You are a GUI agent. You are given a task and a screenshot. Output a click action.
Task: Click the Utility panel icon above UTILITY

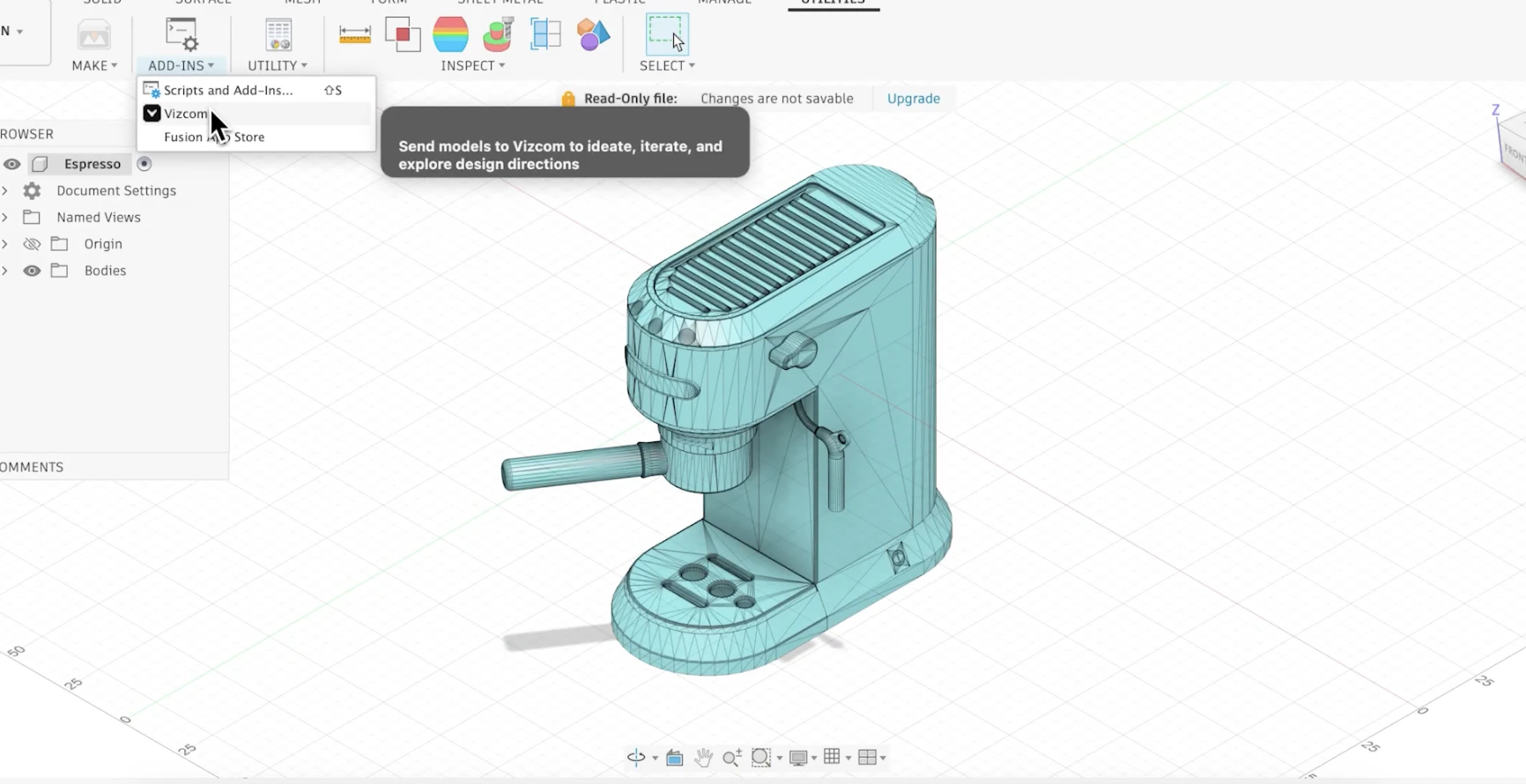tap(278, 34)
